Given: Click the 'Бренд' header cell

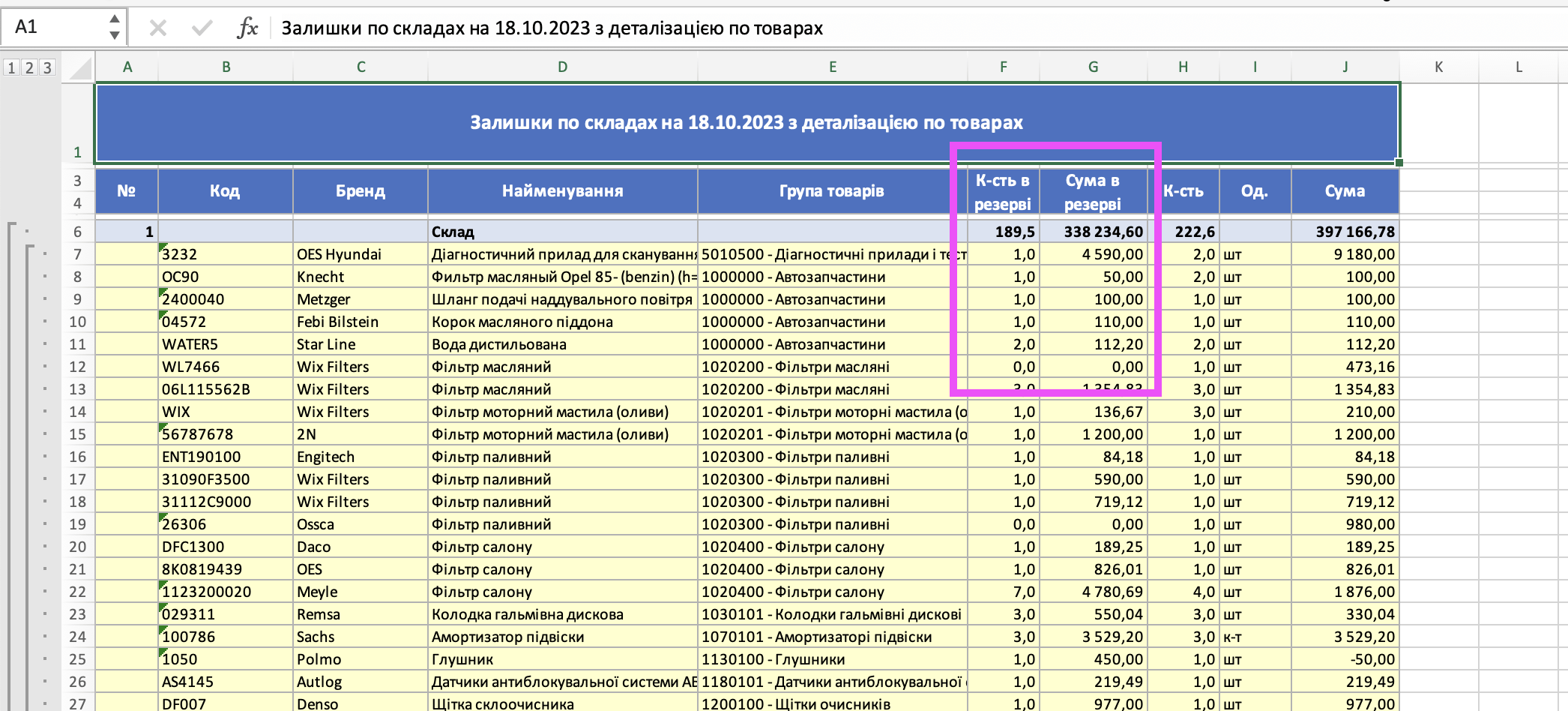Looking at the screenshot, I should [x=361, y=191].
